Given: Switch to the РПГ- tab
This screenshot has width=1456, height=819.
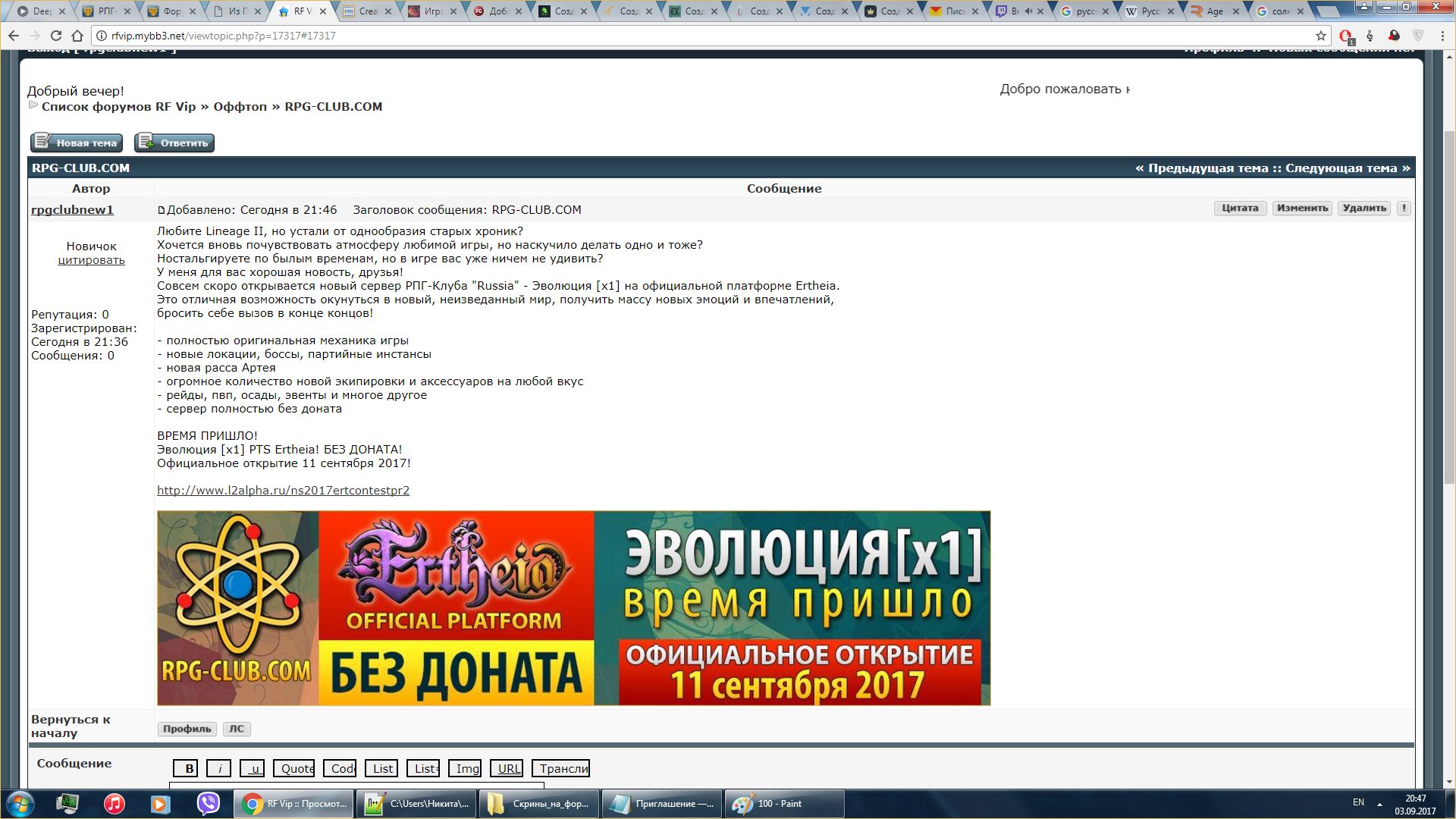Looking at the screenshot, I should pos(108,11).
